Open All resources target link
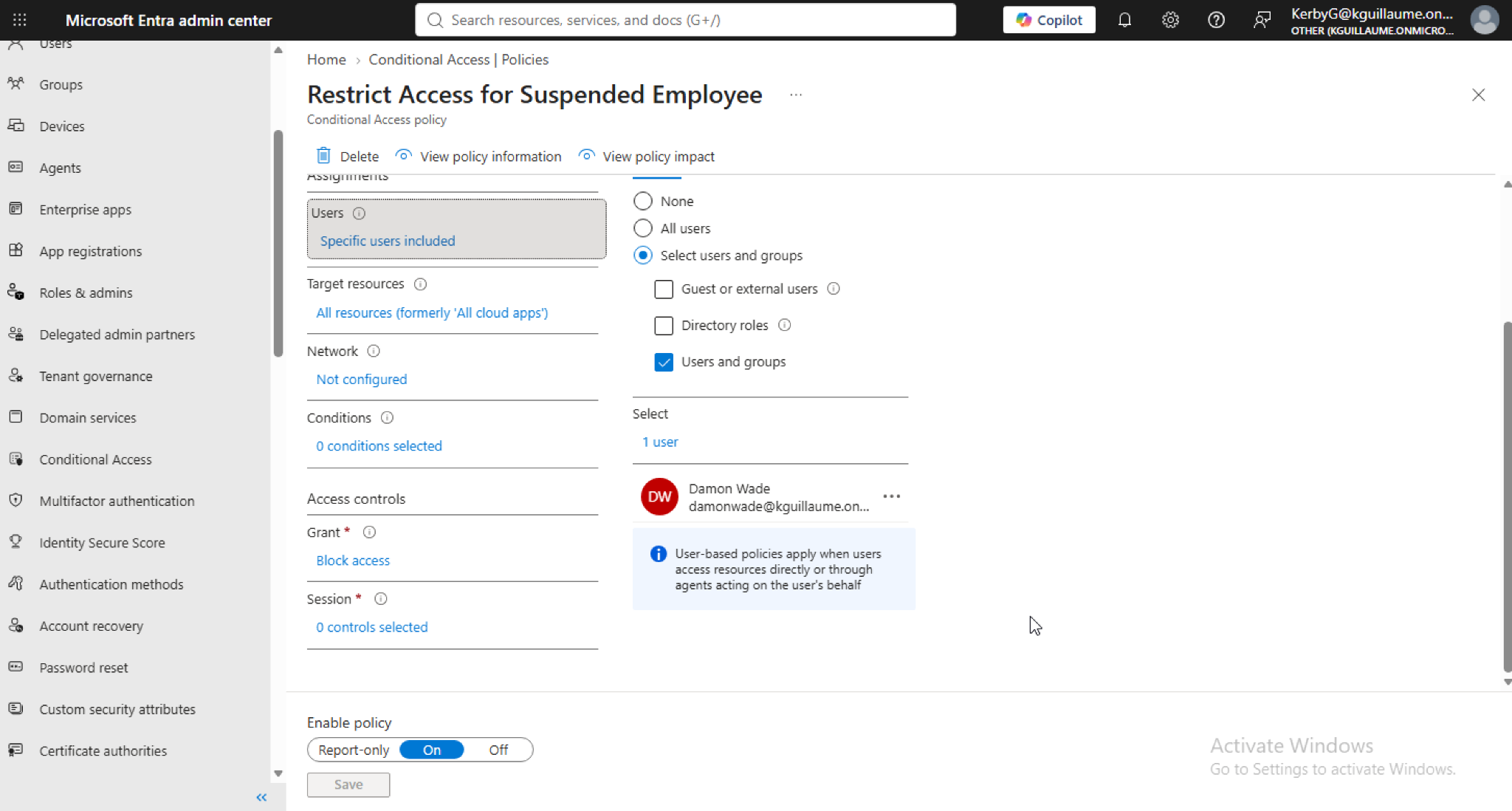This screenshot has height=811, width=1512. [432, 312]
